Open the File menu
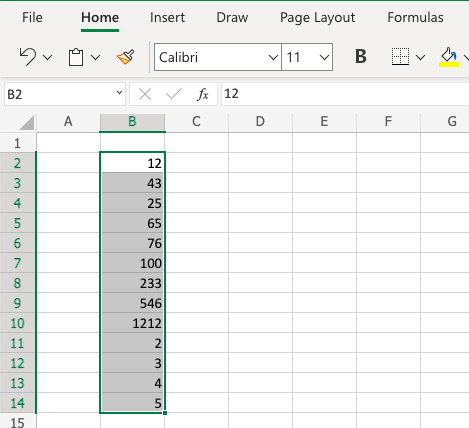 tap(32, 17)
